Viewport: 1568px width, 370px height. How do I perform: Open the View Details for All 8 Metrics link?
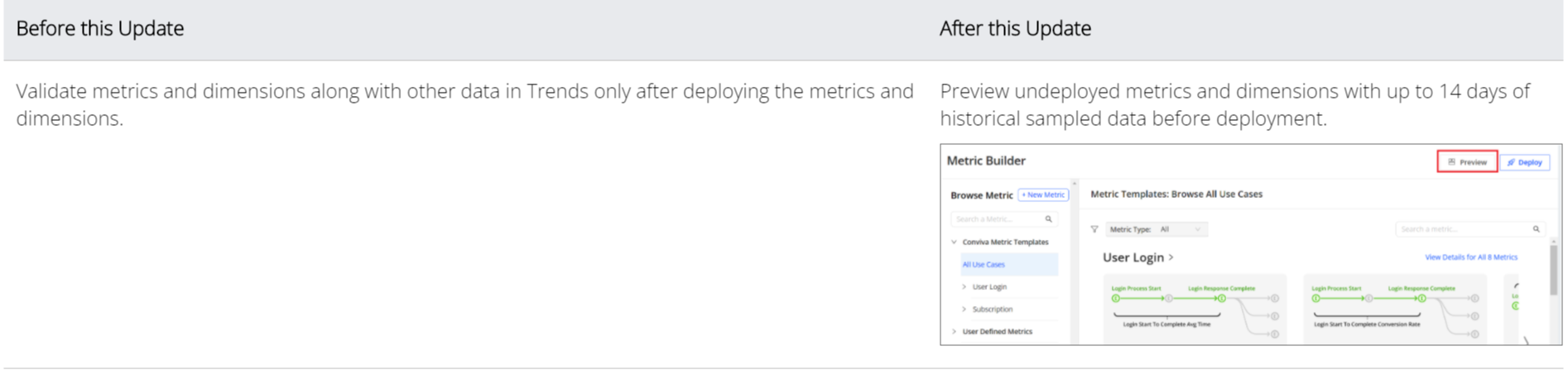click(x=1471, y=257)
